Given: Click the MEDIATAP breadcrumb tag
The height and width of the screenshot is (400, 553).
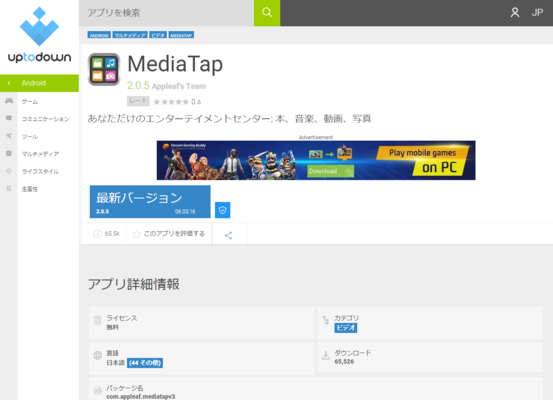Looking at the screenshot, I should pyautogui.click(x=181, y=35).
